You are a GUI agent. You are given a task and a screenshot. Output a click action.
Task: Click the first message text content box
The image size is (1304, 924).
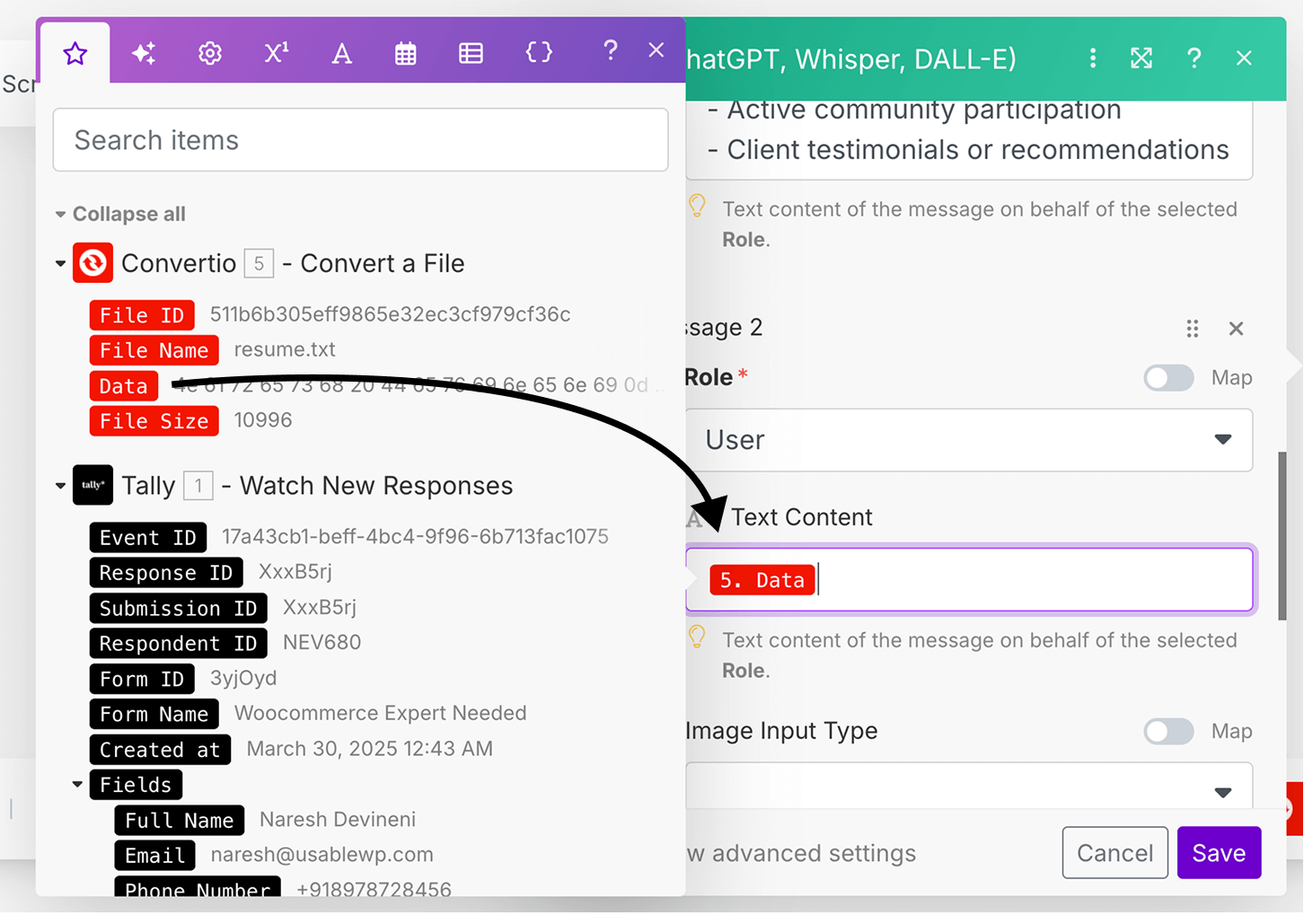[x=969, y=140]
